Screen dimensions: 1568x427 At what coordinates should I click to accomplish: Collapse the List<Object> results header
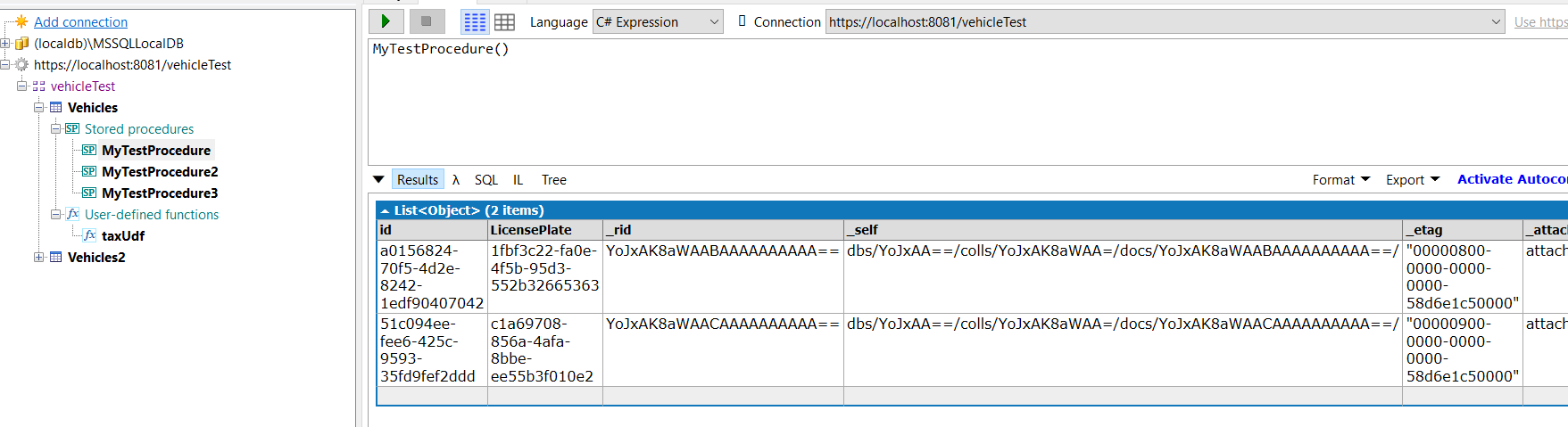point(385,210)
